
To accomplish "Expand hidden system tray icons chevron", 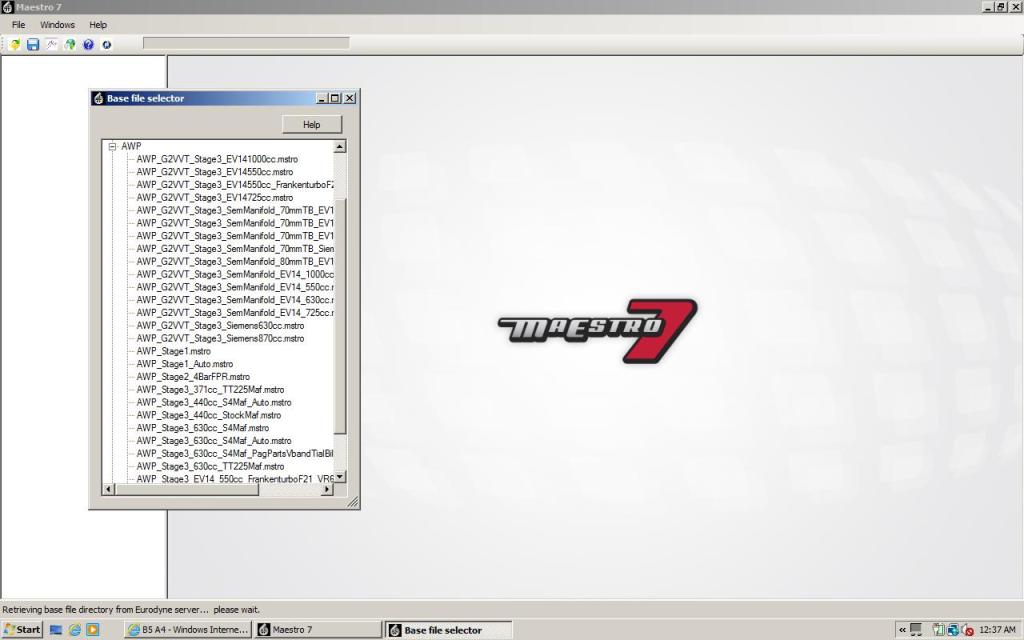I will pos(903,630).
